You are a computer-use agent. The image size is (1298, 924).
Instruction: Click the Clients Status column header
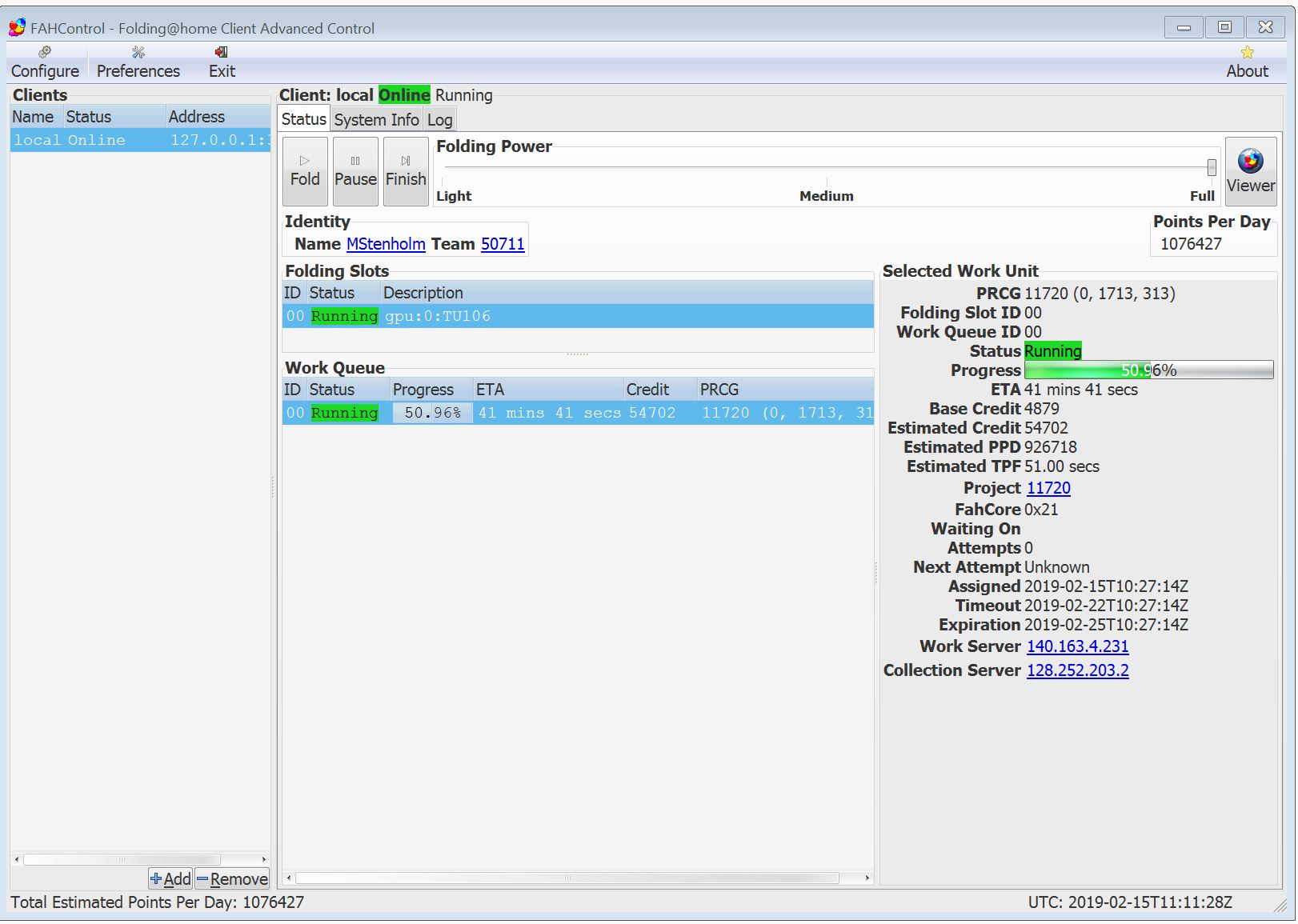114,117
